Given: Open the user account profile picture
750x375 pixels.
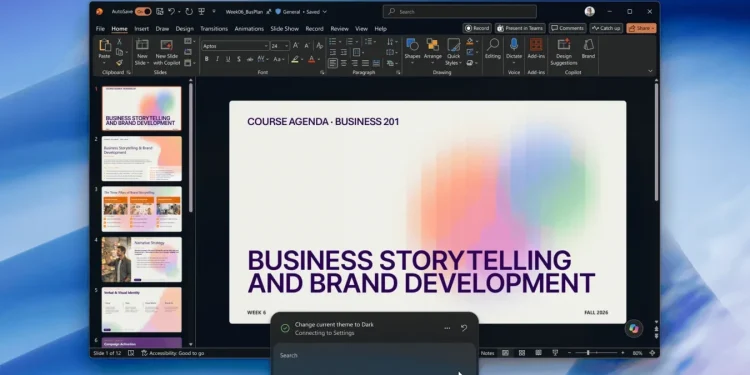Looking at the screenshot, I should click(x=589, y=11).
